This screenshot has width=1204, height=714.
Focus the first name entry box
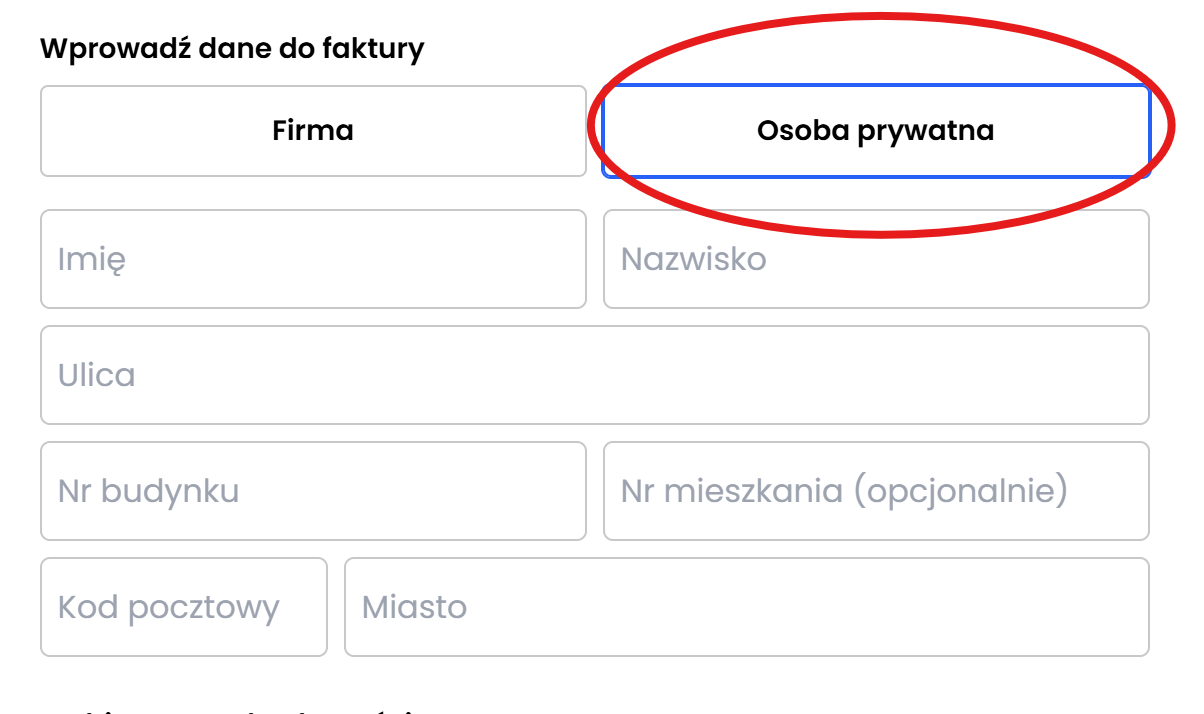pos(313,259)
